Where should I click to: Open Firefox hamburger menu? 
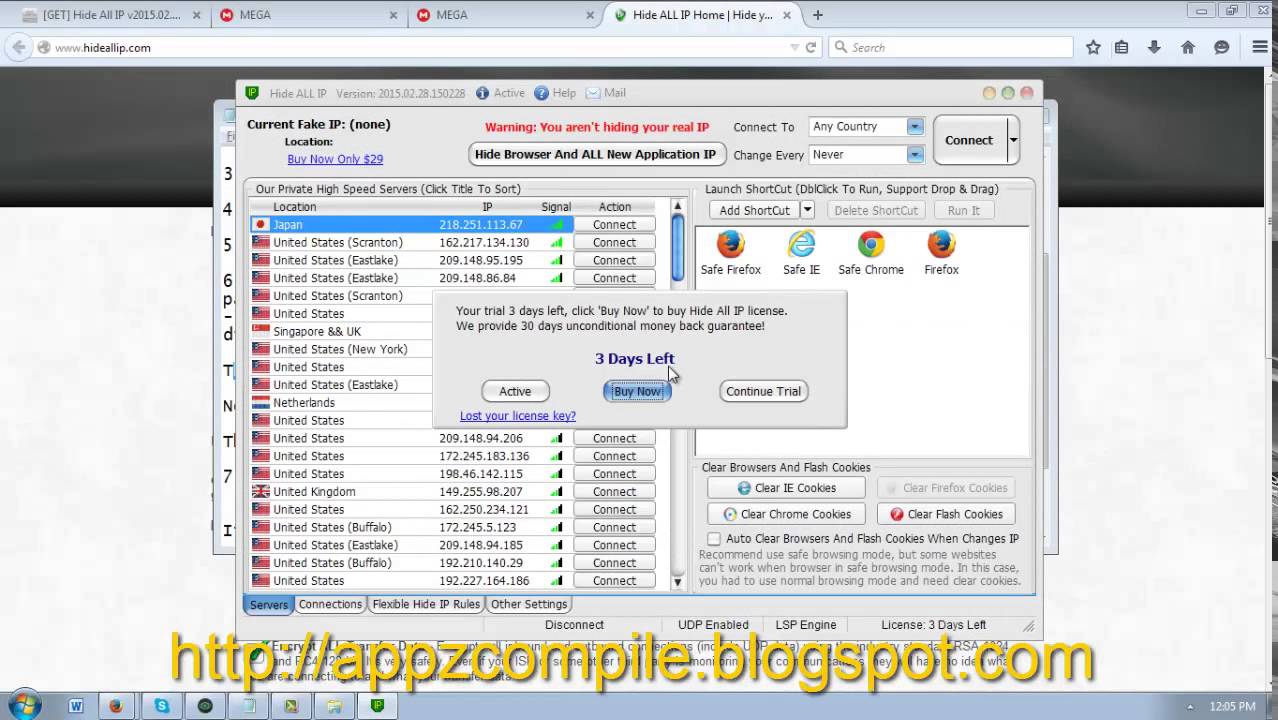click(x=1259, y=47)
